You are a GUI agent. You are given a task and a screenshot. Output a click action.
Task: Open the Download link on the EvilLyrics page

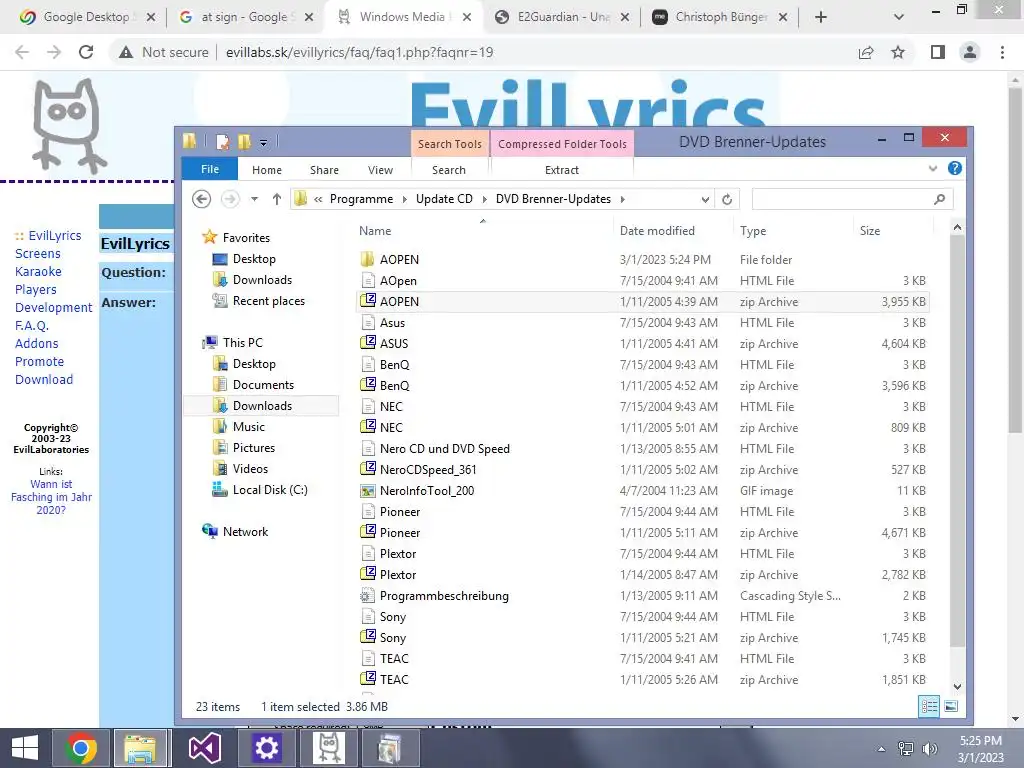click(x=44, y=379)
